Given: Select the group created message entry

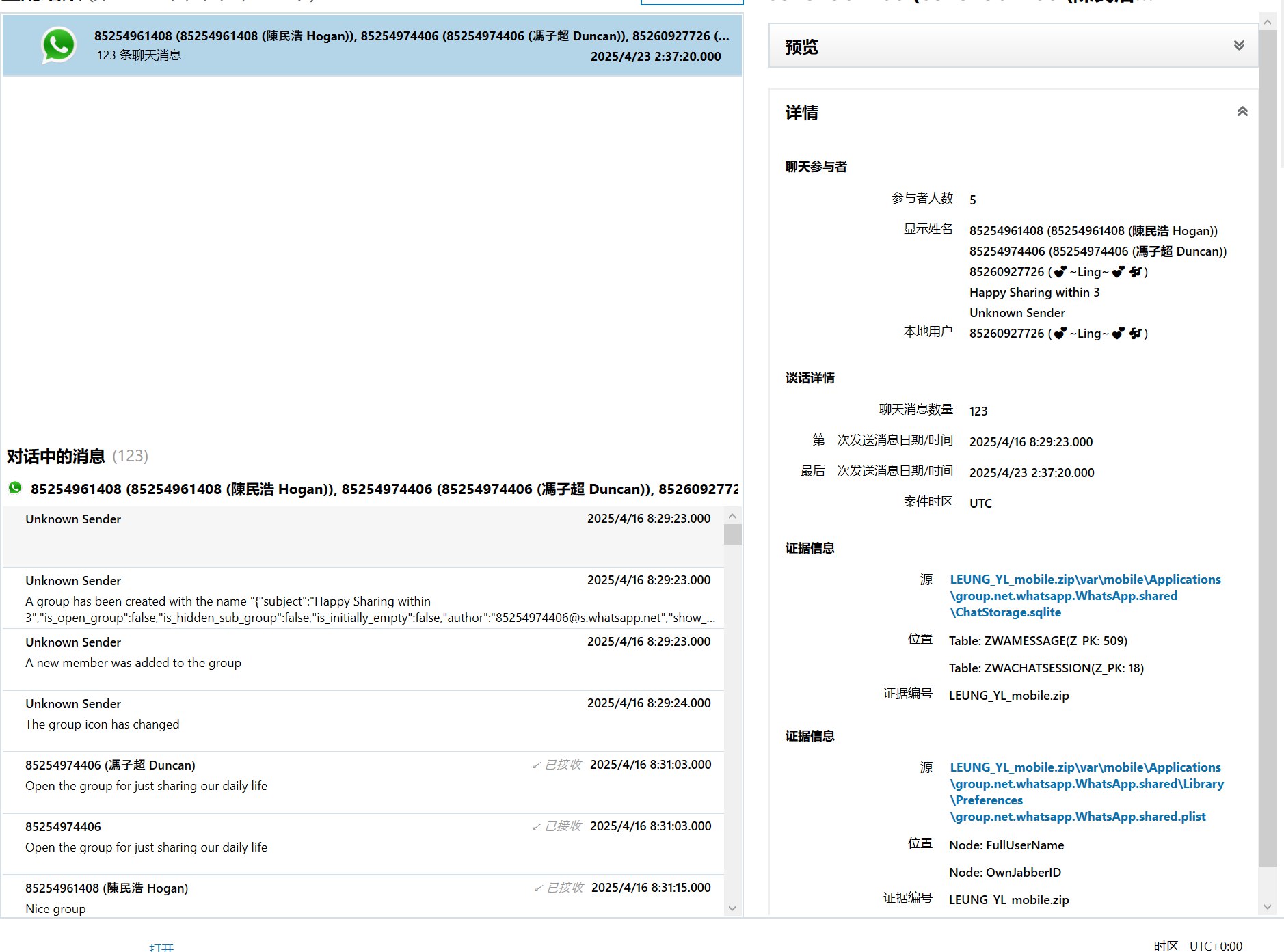Looking at the screenshot, I should [363, 598].
